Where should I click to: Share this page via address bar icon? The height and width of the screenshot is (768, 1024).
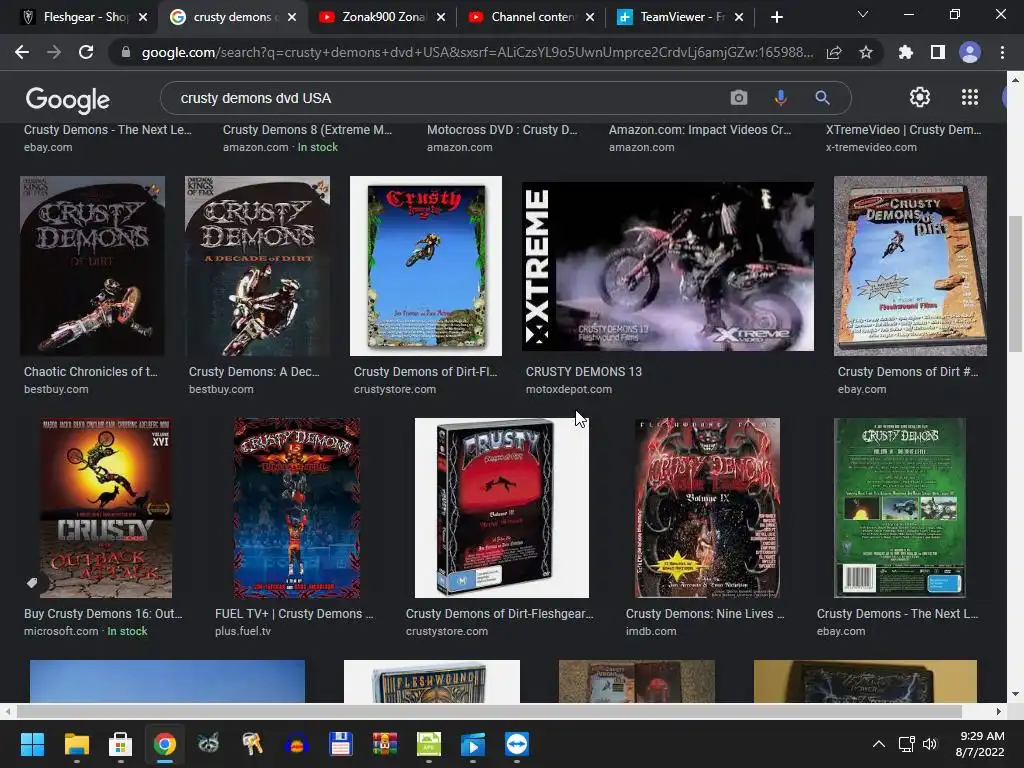pyautogui.click(x=834, y=52)
